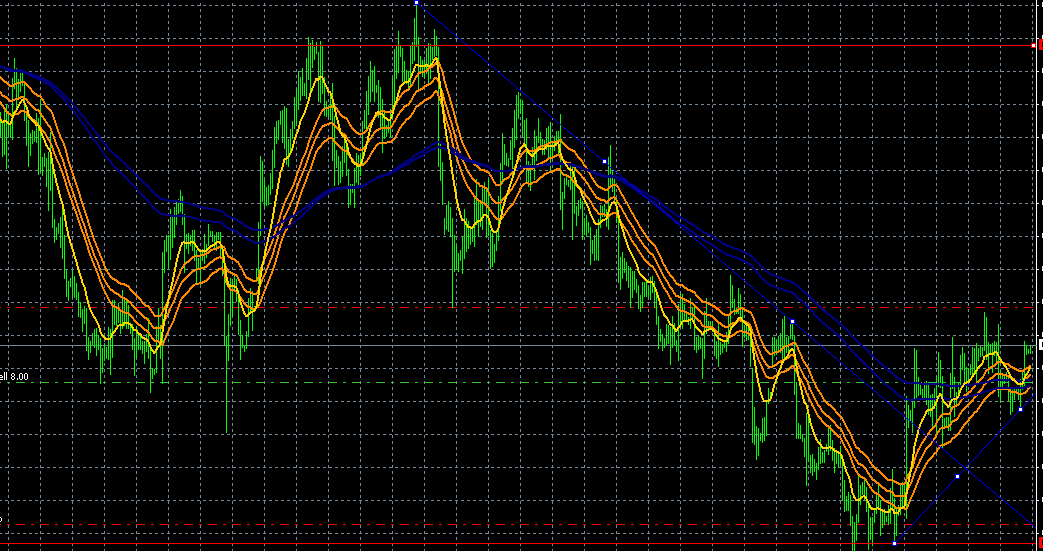Click the current price marker on the grey line
This screenshot has height=551, width=1043.
[x=1040, y=345]
